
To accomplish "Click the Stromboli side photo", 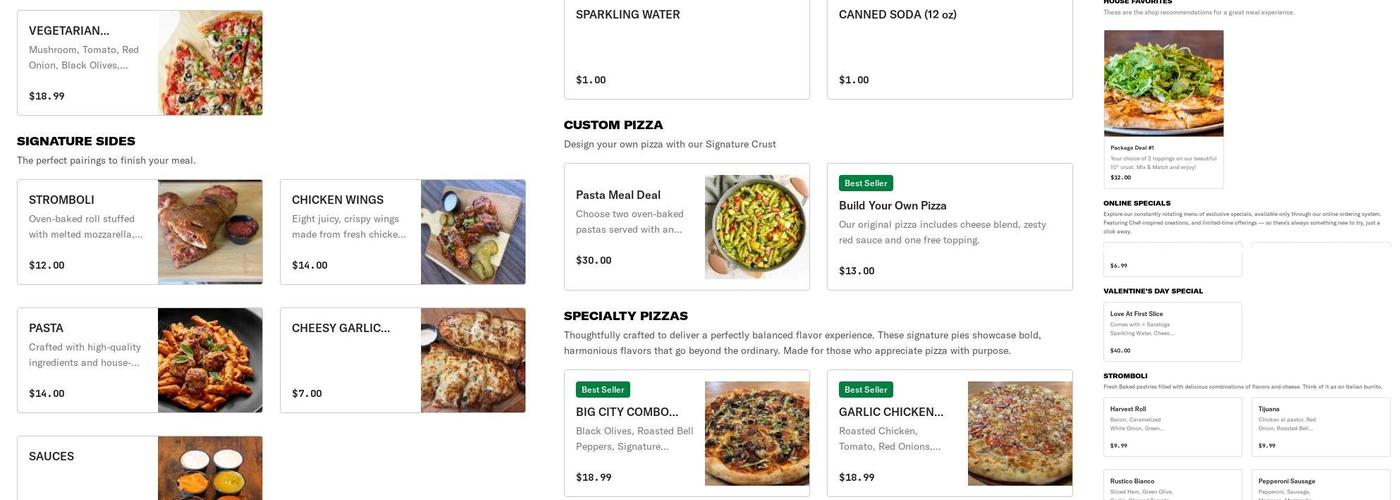I will 210,232.
